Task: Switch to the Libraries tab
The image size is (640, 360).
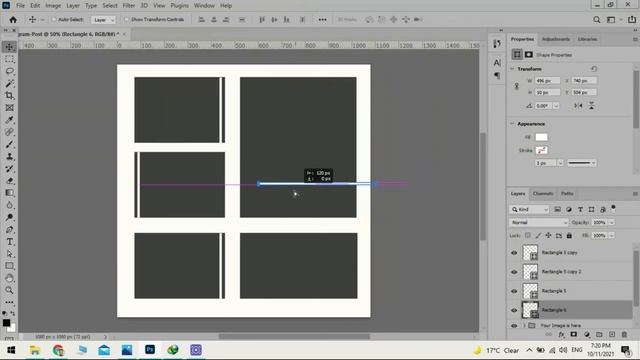Action: click(x=587, y=39)
